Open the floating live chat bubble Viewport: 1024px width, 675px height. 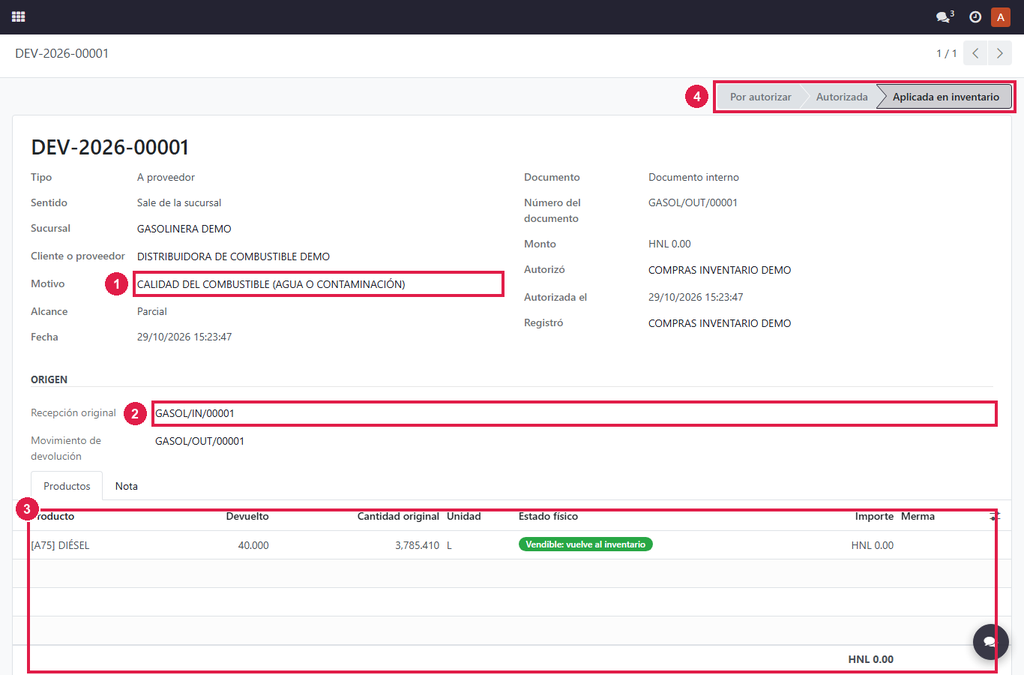tap(991, 642)
